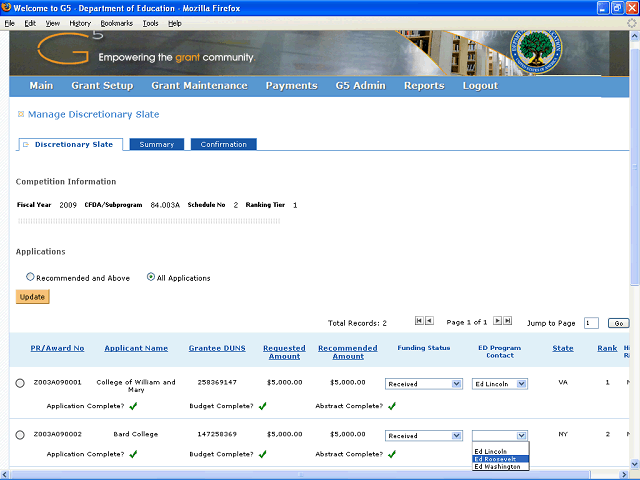Go to next page of records

point(498,321)
